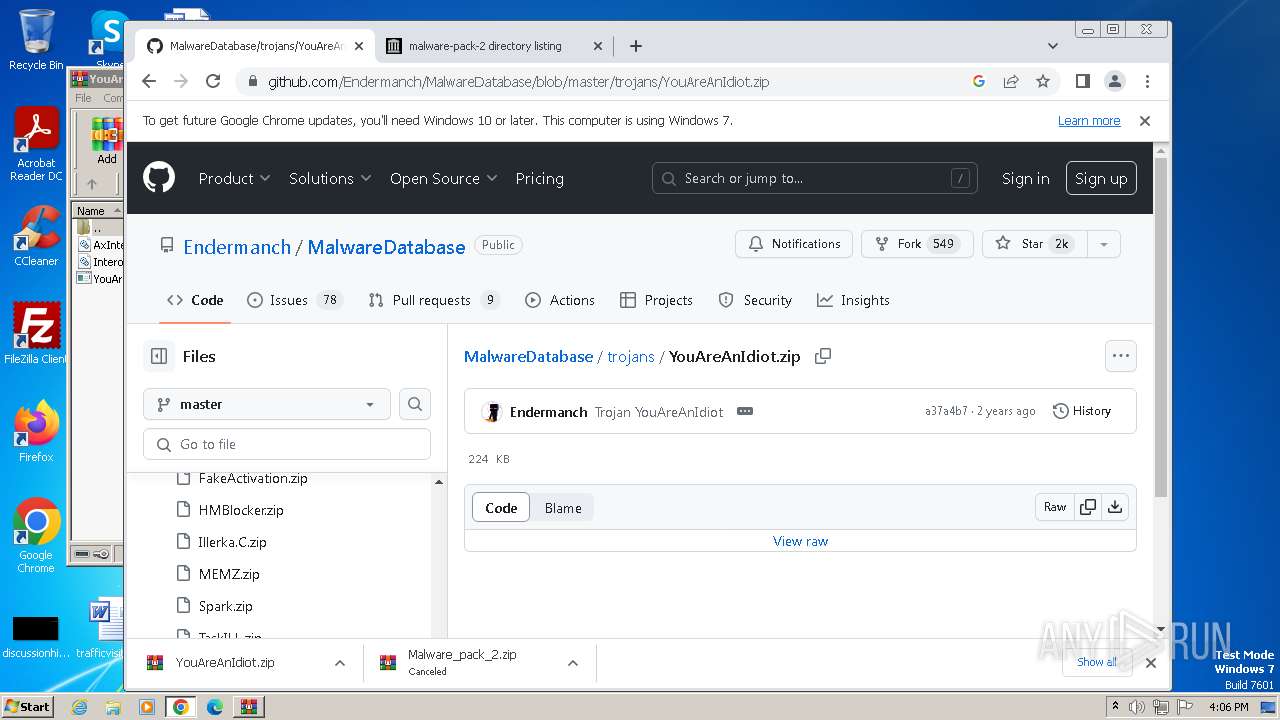Screen dimensions: 1280x720
Task: Go back to previous page
Action: tap(149, 81)
